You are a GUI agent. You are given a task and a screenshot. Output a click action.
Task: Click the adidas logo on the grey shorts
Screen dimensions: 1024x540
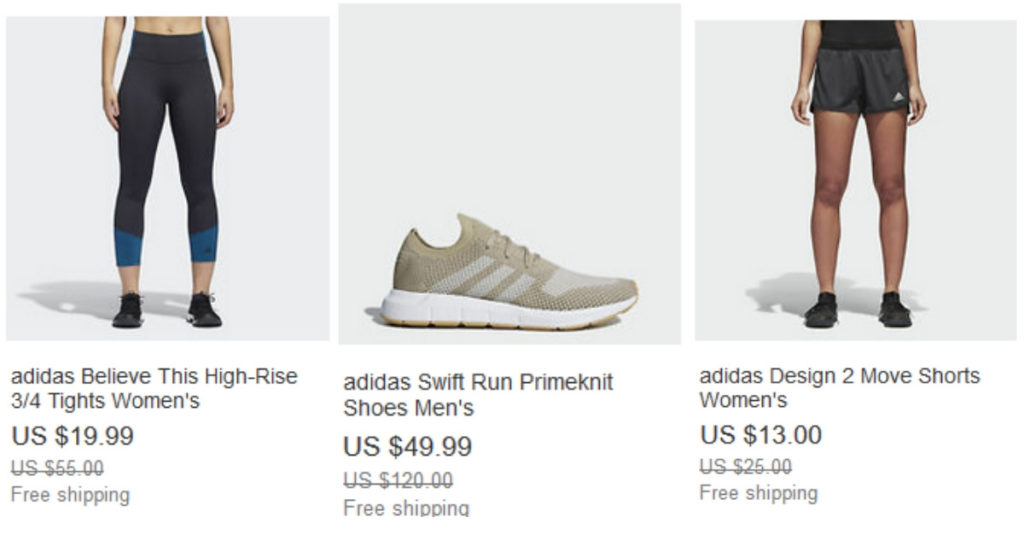[898, 97]
